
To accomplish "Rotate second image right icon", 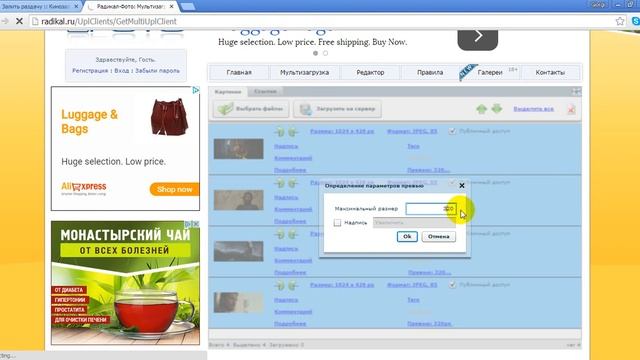I will click(x=293, y=183).
